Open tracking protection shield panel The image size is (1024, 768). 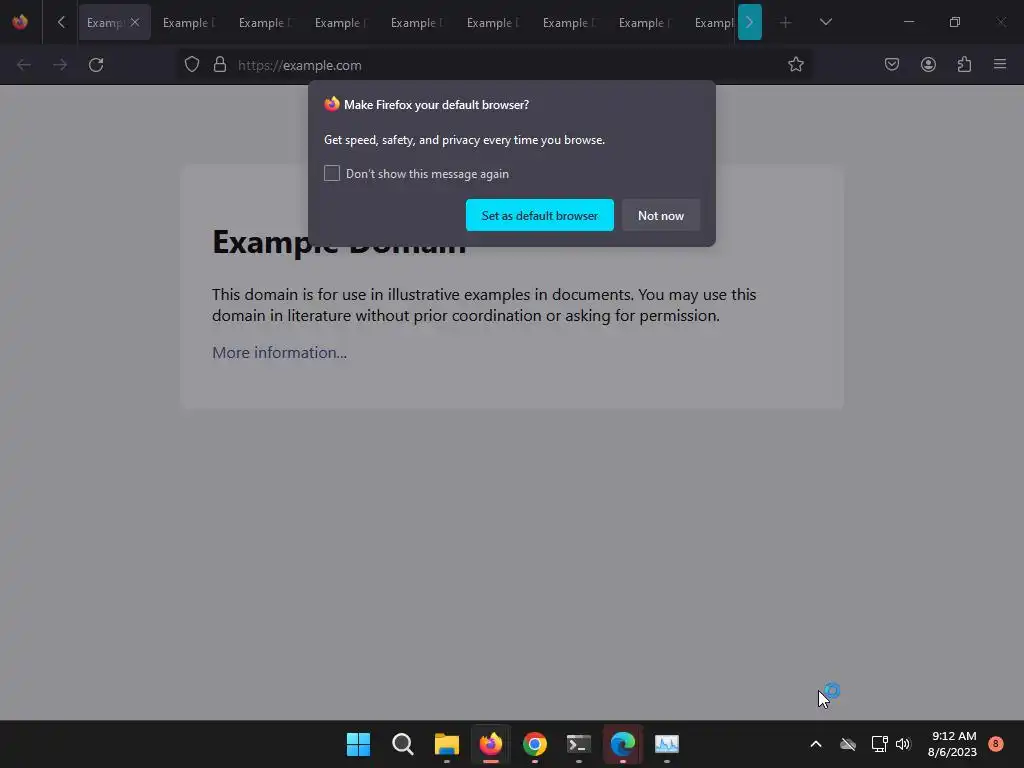point(191,65)
